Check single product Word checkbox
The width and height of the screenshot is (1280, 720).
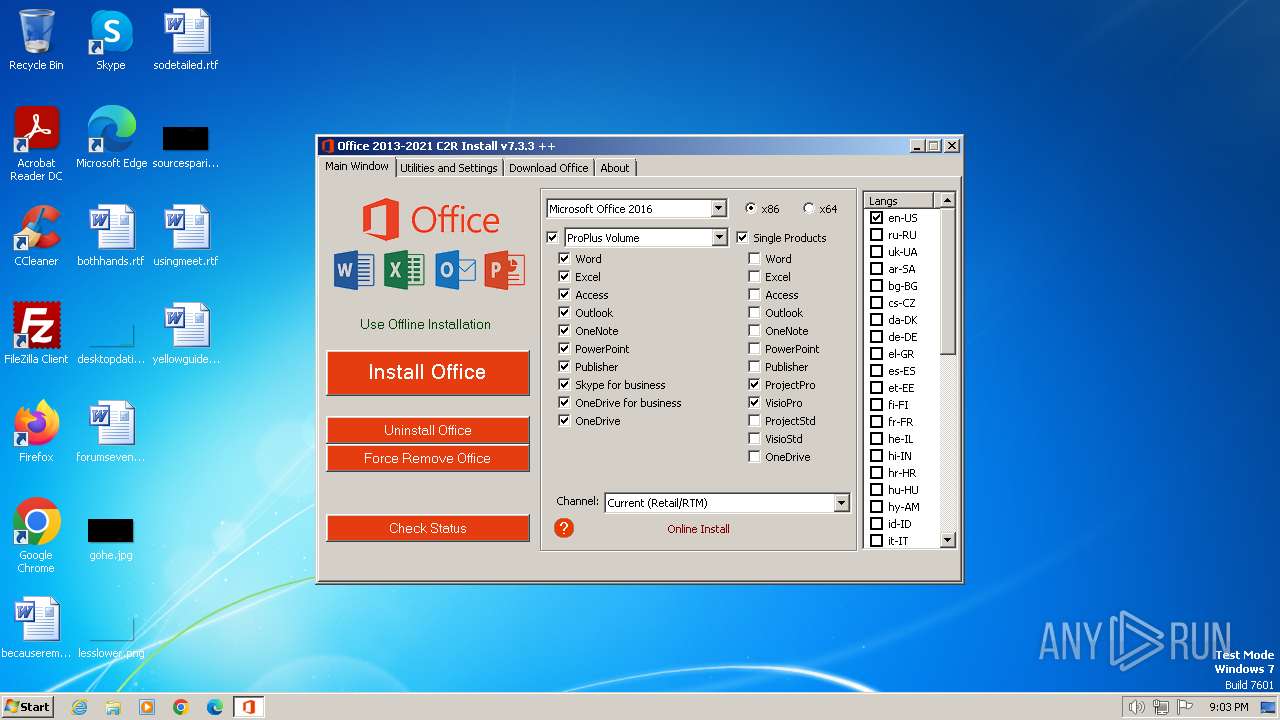[x=754, y=259]
